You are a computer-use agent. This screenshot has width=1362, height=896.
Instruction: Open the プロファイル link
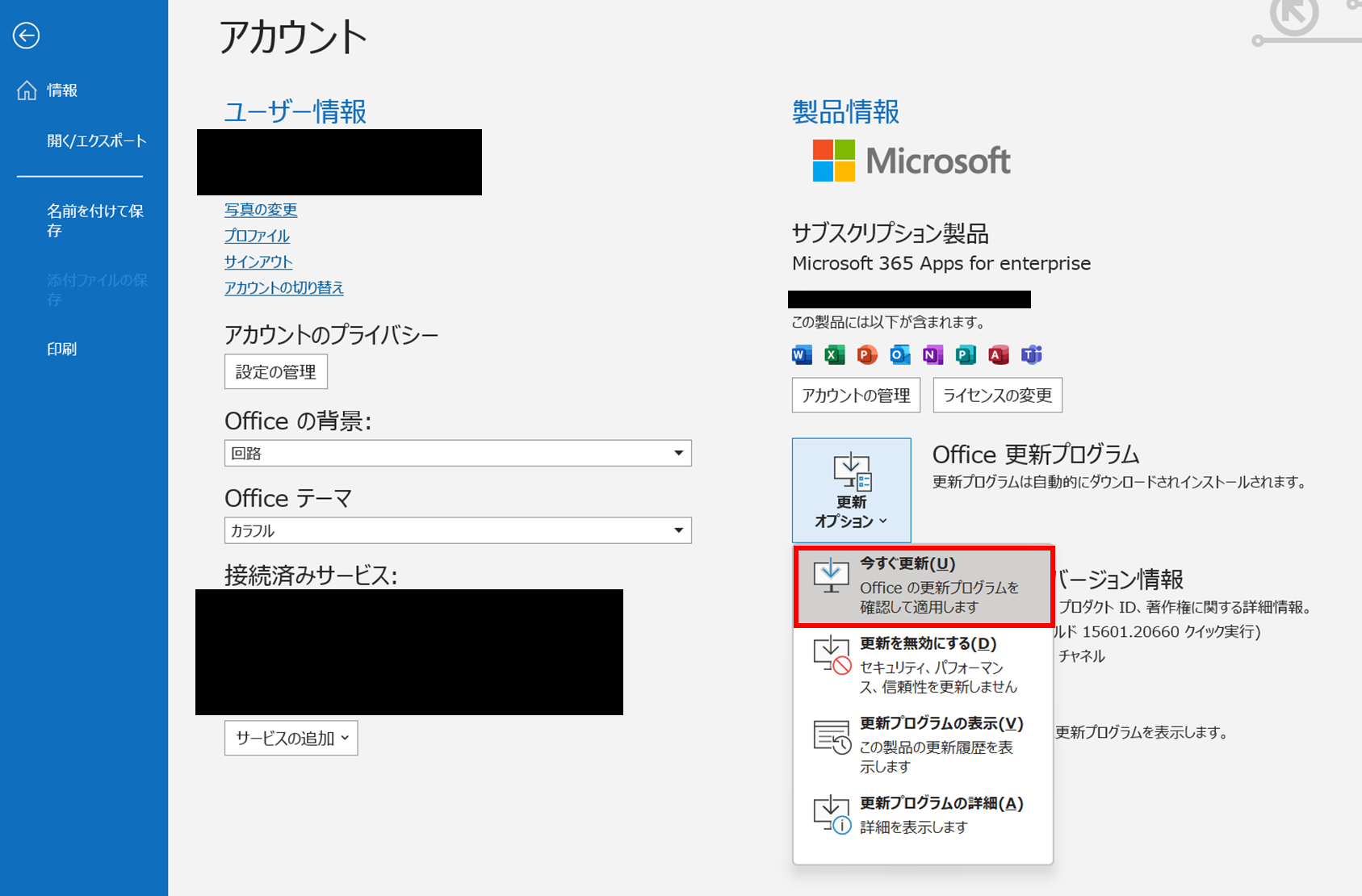257,236
